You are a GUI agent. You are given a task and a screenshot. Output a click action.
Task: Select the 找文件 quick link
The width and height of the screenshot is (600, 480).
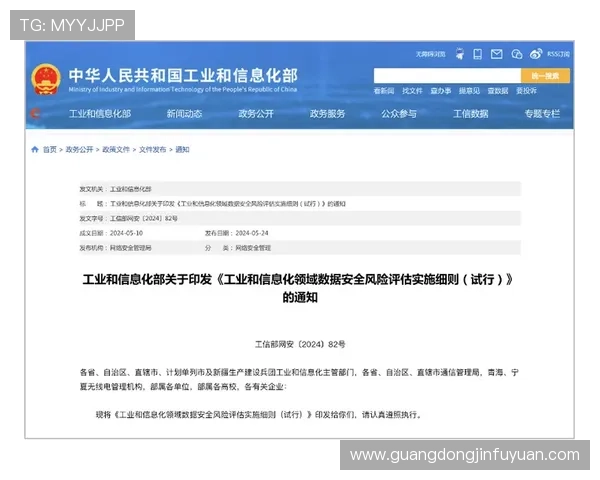click(x=412, y=91)
